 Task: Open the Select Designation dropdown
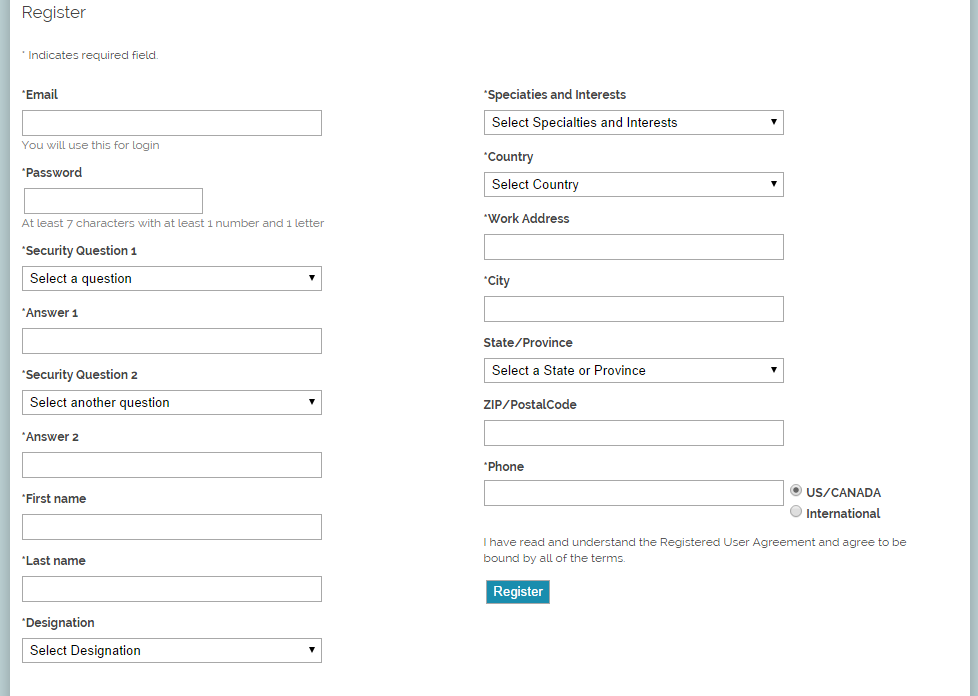[172, 651]
